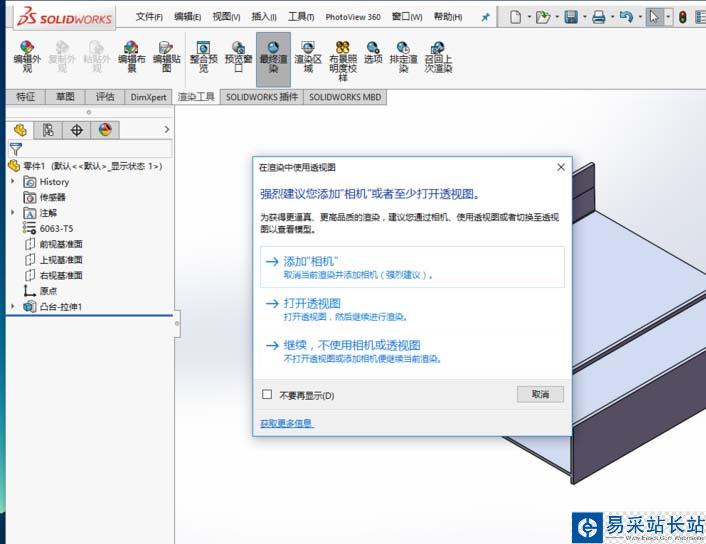Open the Preview Window tool

pos(238,57)
